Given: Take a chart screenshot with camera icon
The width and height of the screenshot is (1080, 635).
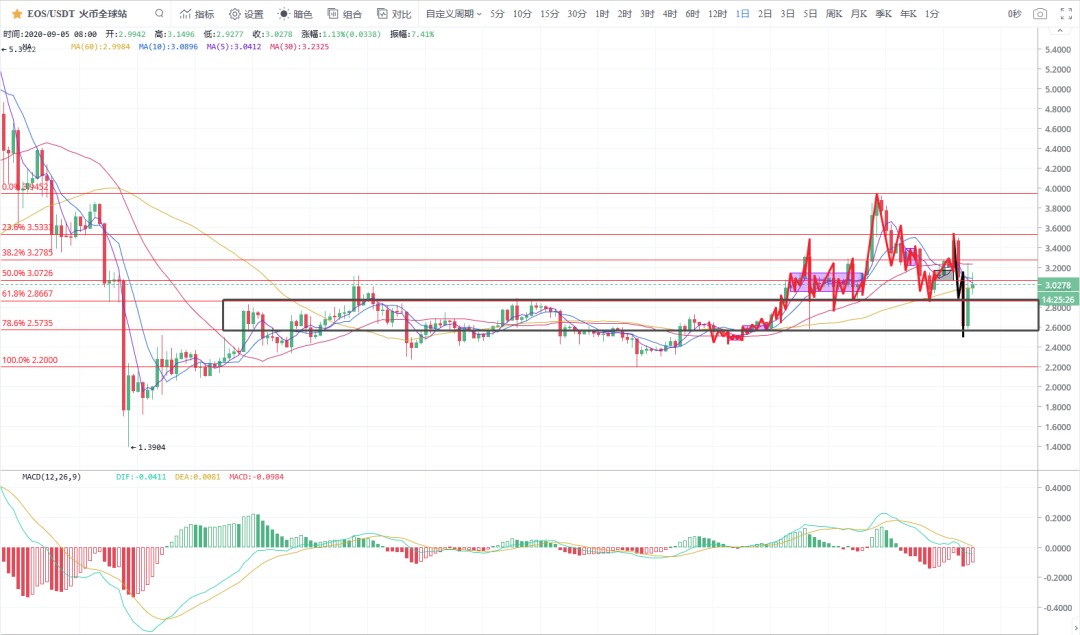Looking at the screenshot, I should click(x=1040, y=14).
